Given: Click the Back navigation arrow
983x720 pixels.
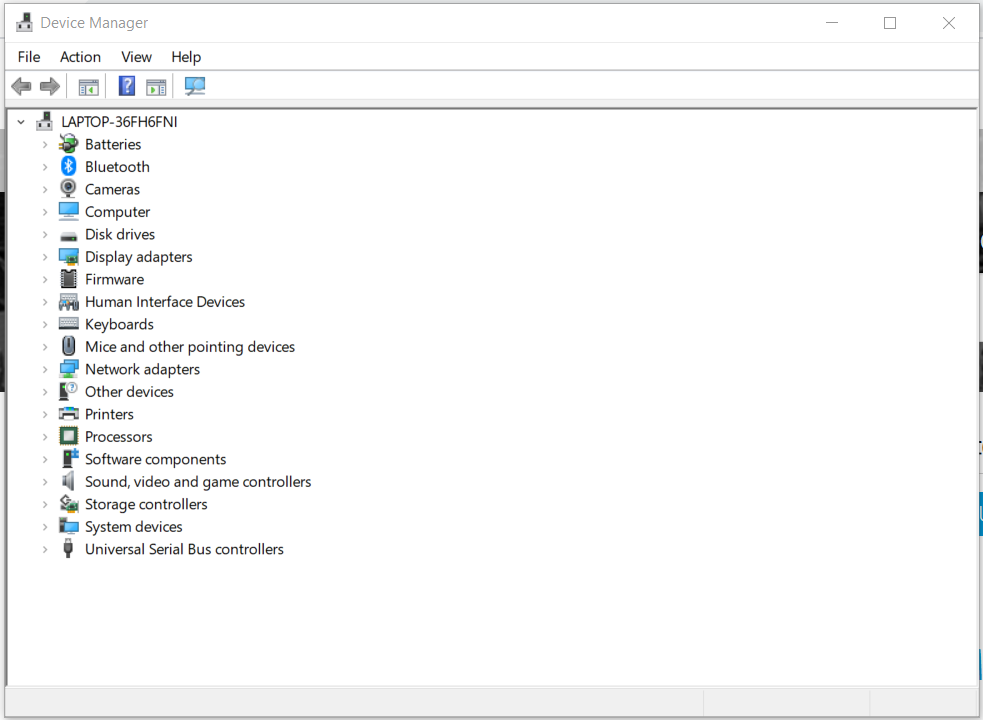Looking at the screenshot, I should pyautogui.click(x=21, y=86).
